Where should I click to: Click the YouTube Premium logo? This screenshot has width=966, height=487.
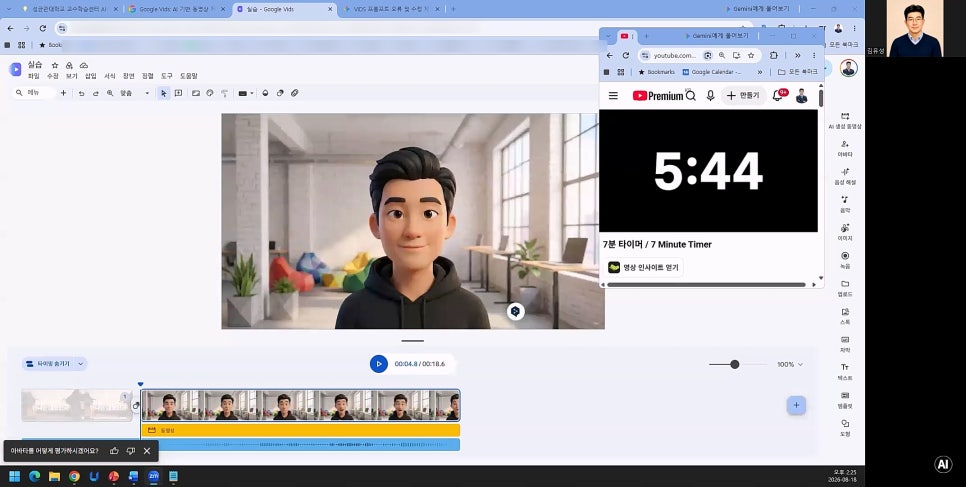pos(657,96)
